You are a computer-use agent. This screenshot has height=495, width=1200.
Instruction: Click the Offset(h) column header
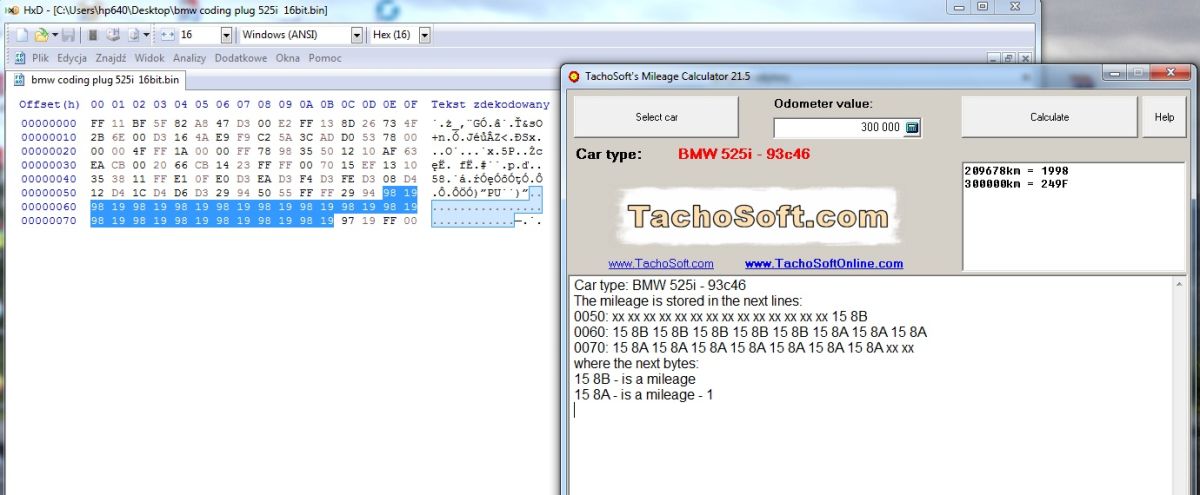click(49, 104)
